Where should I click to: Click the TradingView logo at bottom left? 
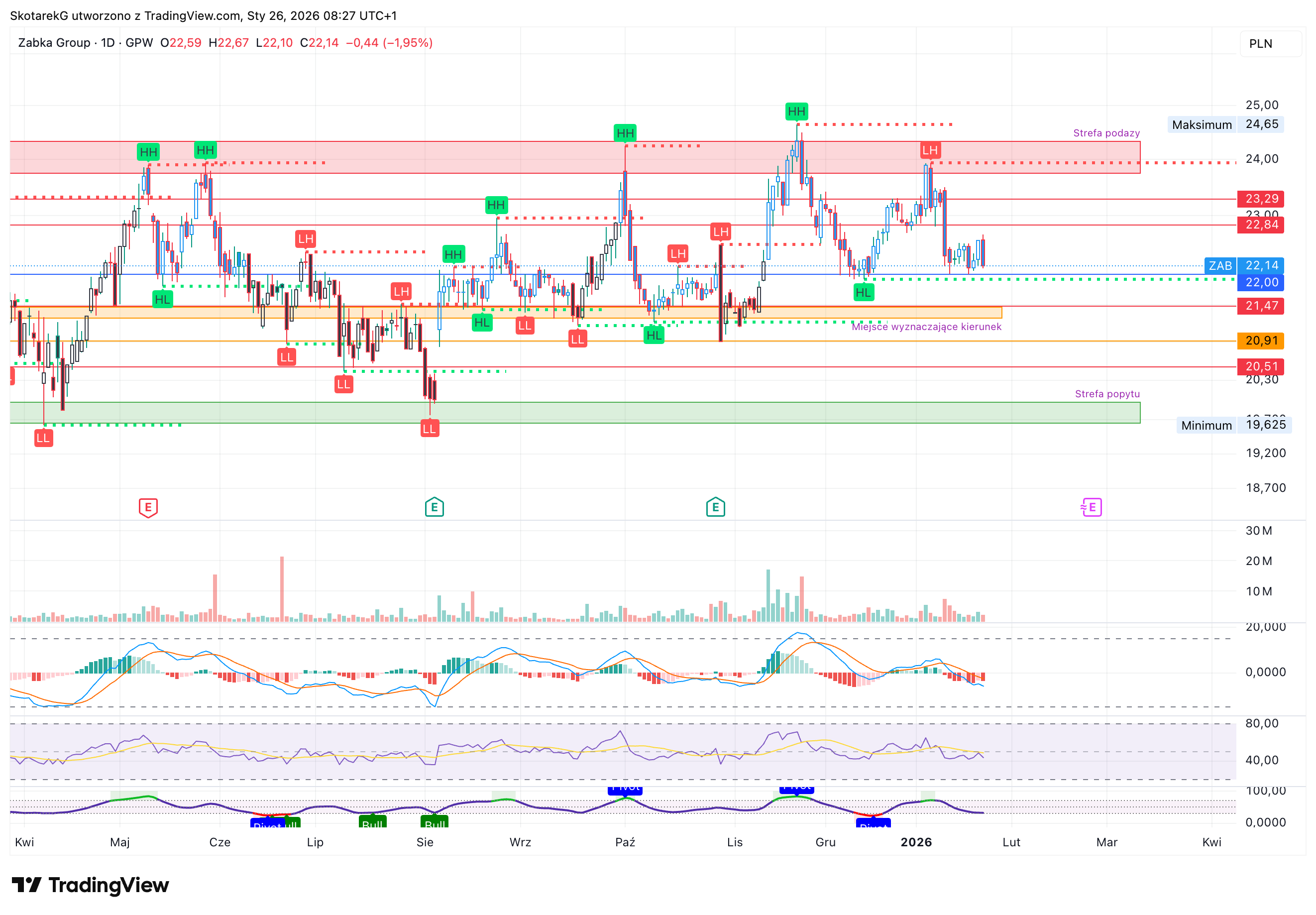91,885
